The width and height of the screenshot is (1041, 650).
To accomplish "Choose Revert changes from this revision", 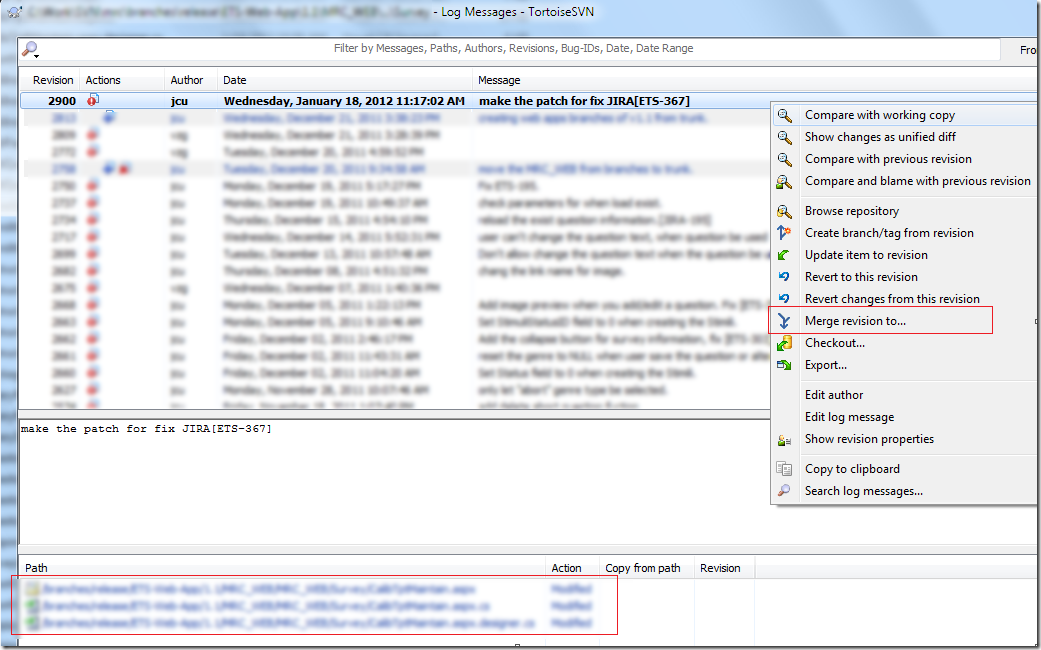I will pyautogui.click(x=892, y=298).
